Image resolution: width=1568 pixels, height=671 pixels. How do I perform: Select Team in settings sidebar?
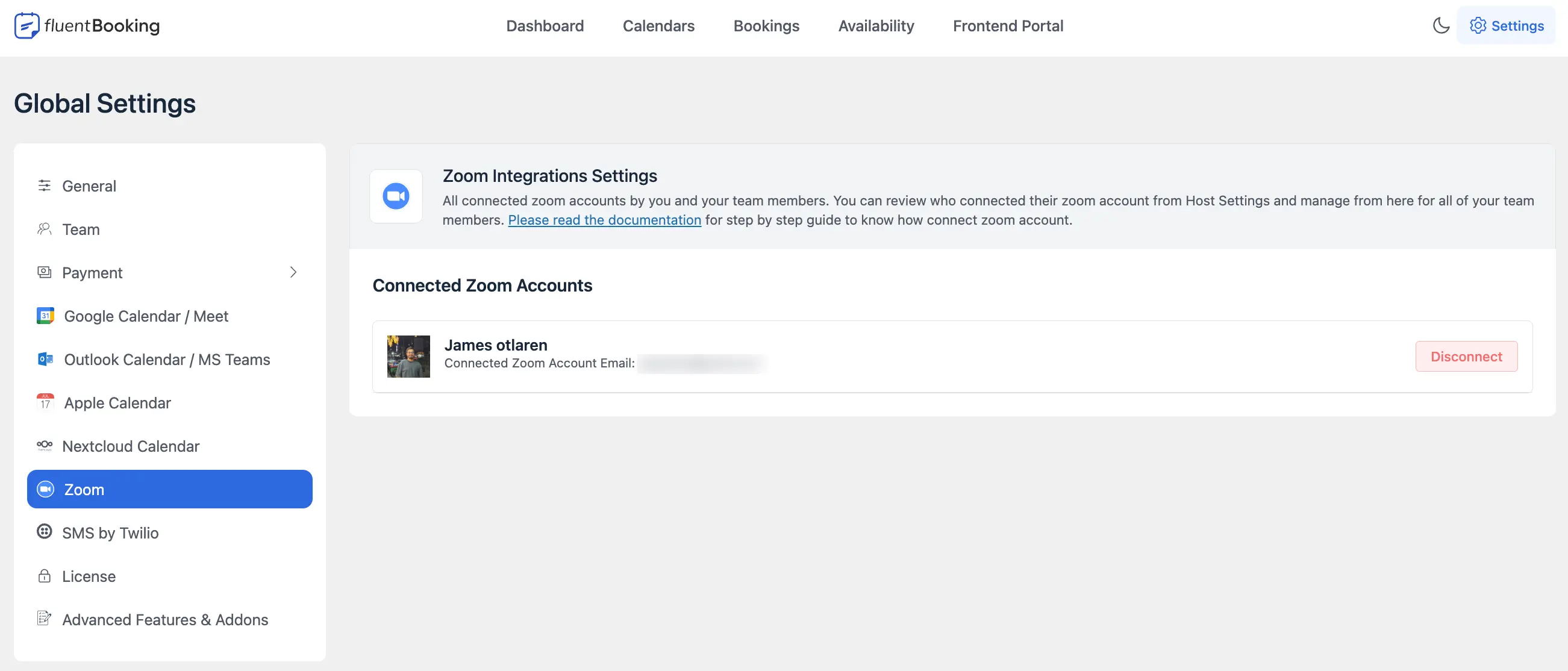(x=170, y=229)
